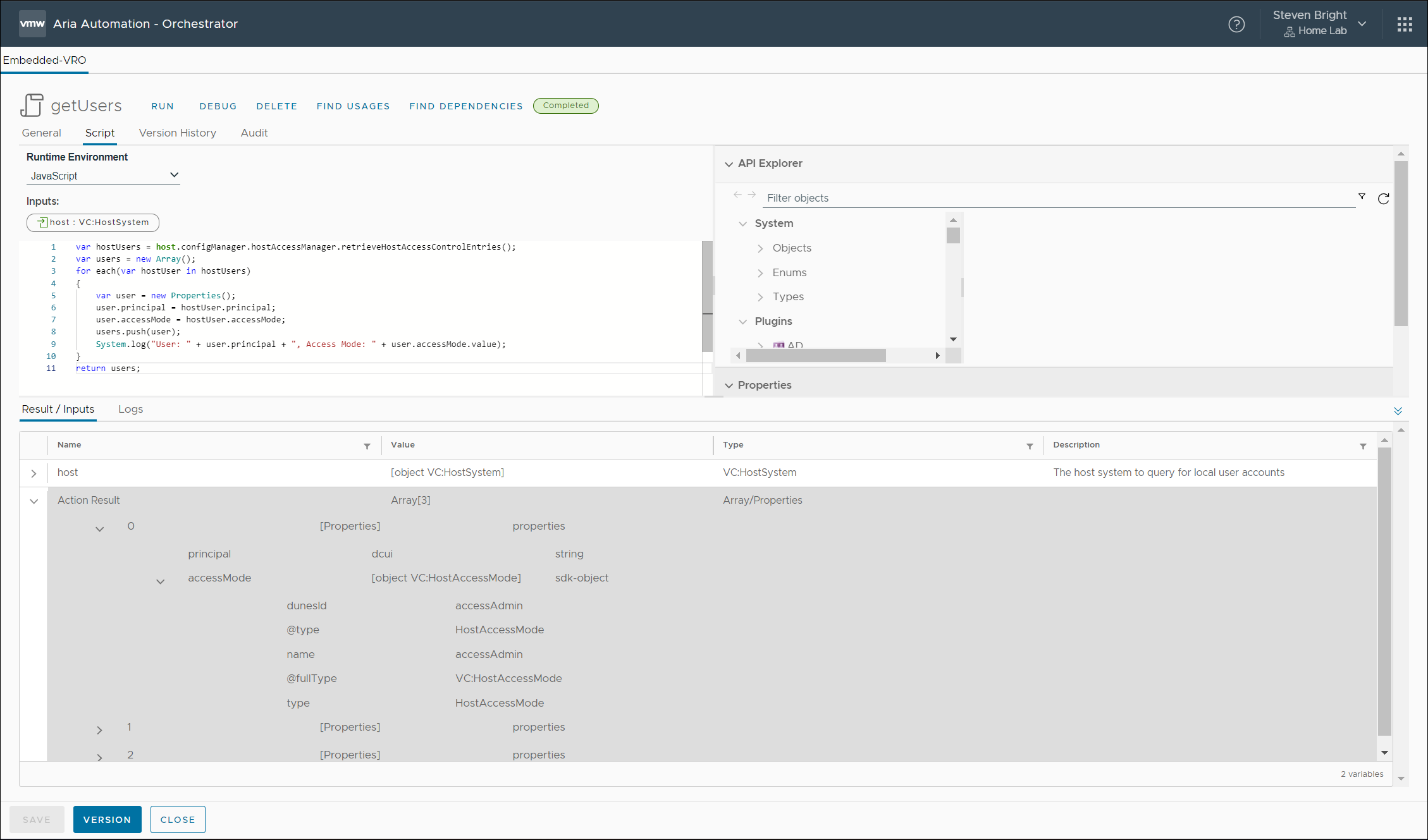
Task: Expand the Objects tree node
Action: click(760, 248)
